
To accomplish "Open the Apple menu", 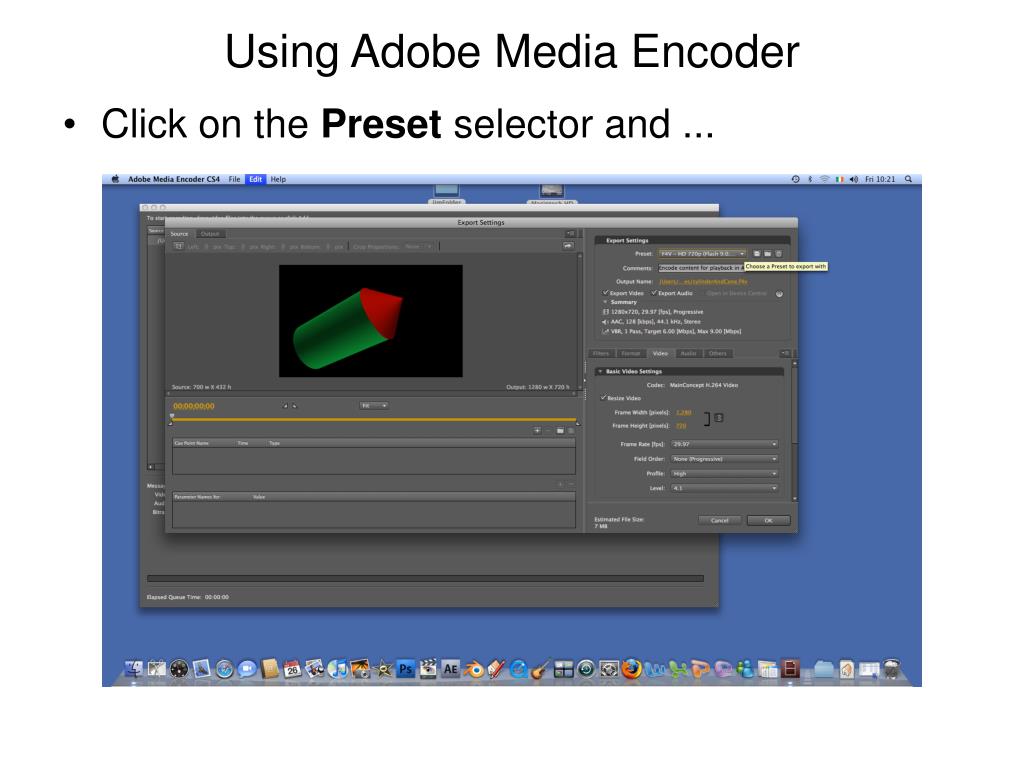I will coord(115,179).
